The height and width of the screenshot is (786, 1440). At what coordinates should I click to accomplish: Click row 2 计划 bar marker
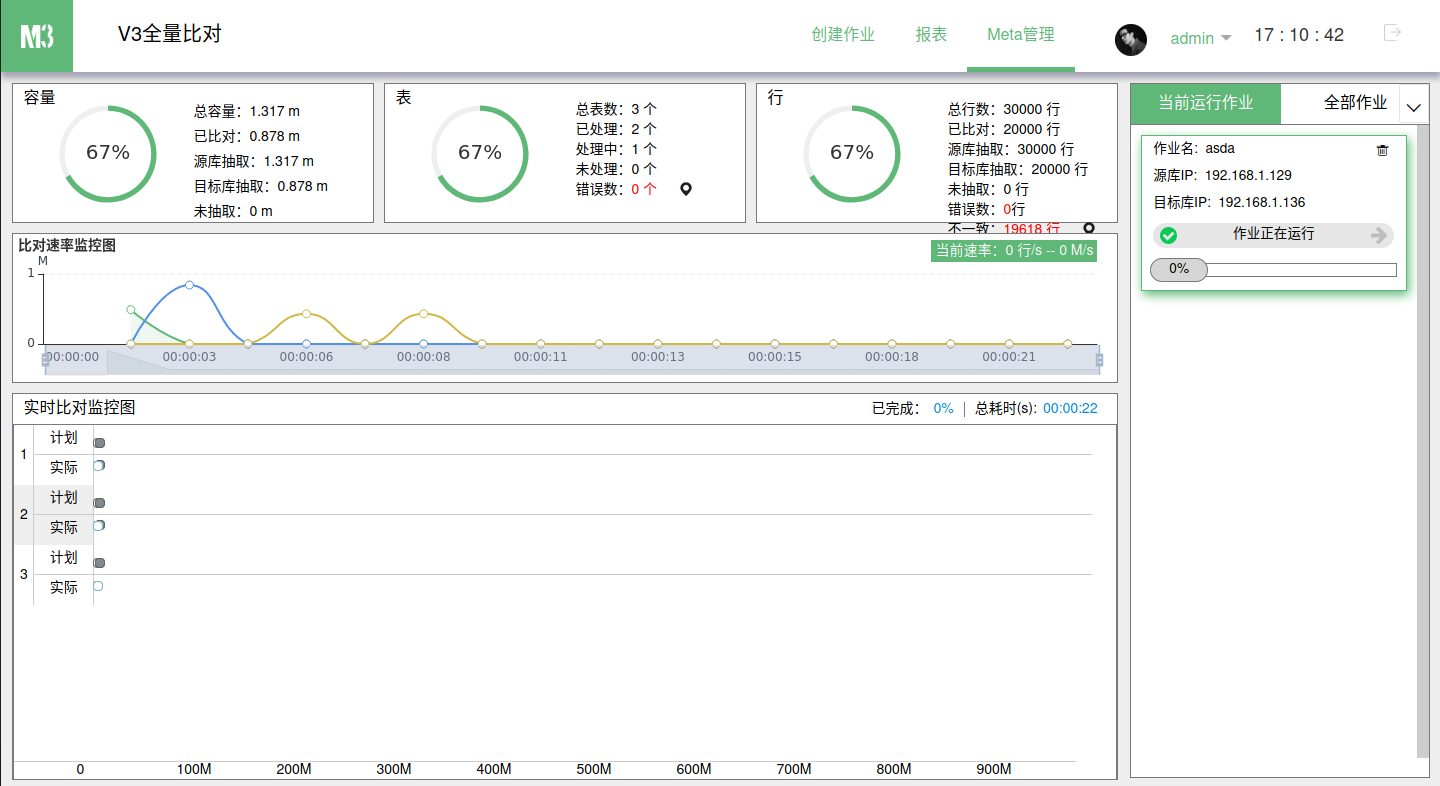pyautogui.click(x=99, y=503)
